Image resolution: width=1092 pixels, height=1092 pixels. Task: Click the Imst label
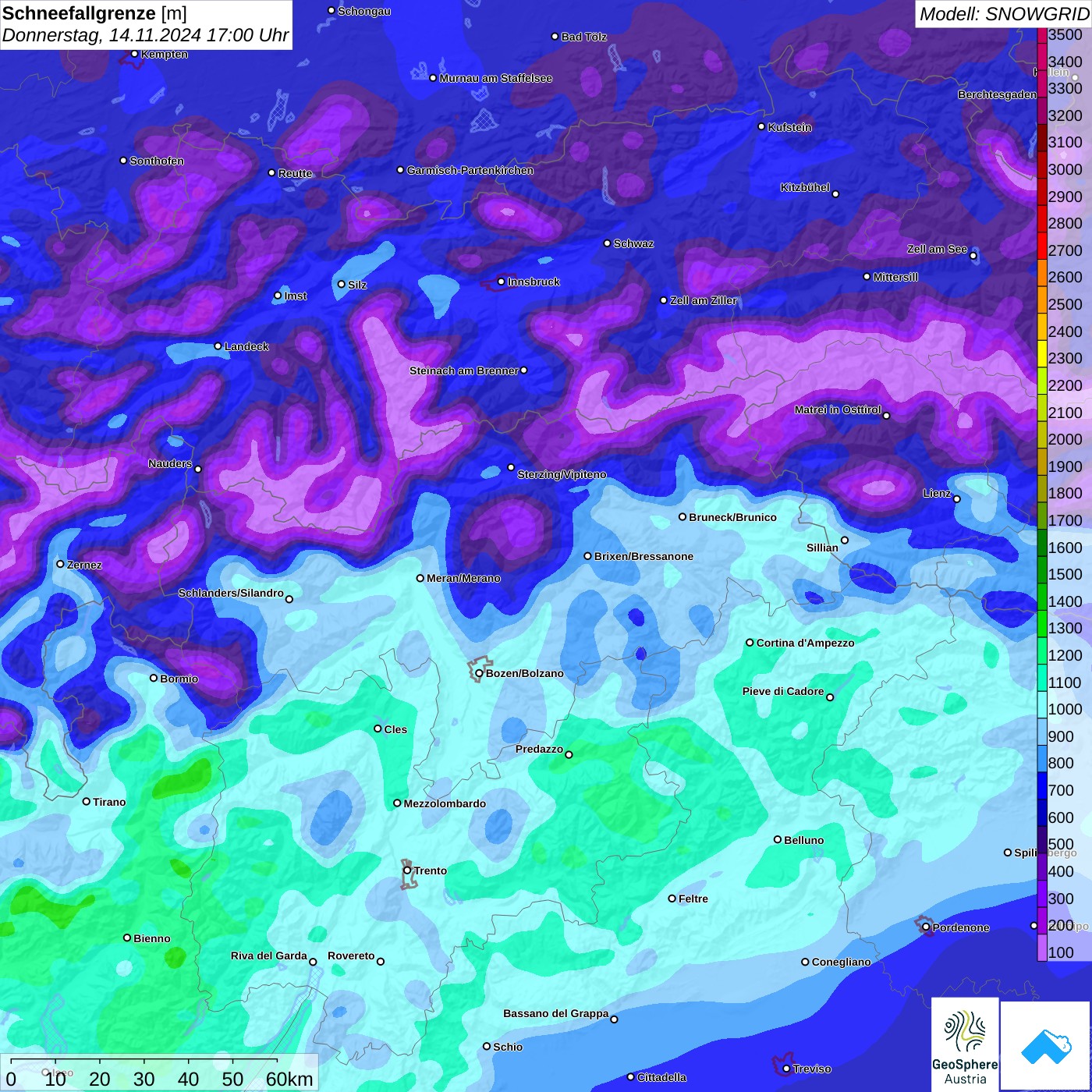pyautogui.click(x=296, y=296)
